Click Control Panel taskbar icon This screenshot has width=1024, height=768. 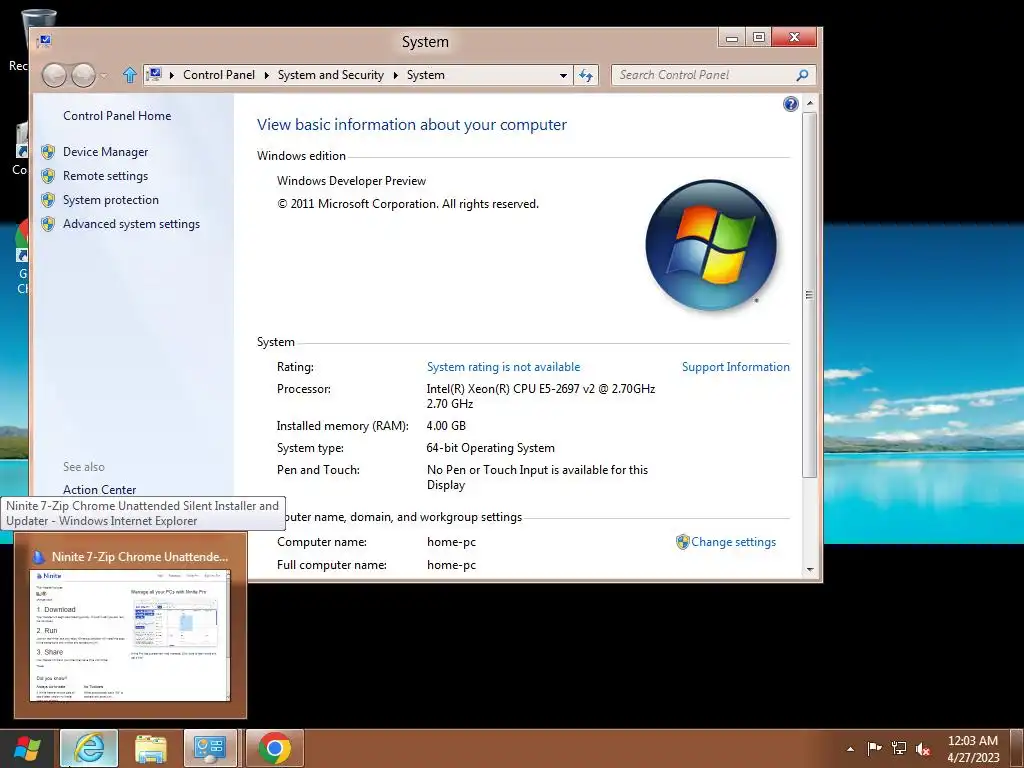coord(210,748)
